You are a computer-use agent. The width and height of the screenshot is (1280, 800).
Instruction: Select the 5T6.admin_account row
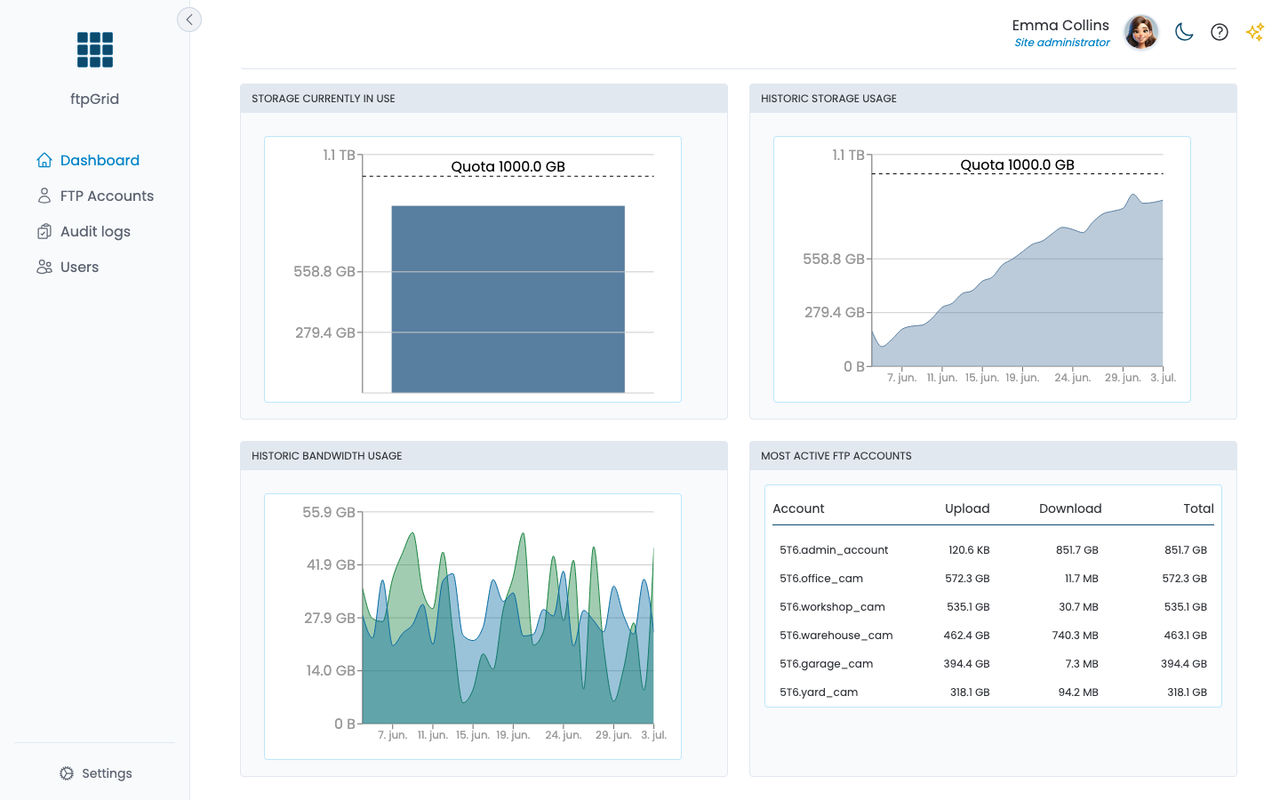click(x=993, y=550)
